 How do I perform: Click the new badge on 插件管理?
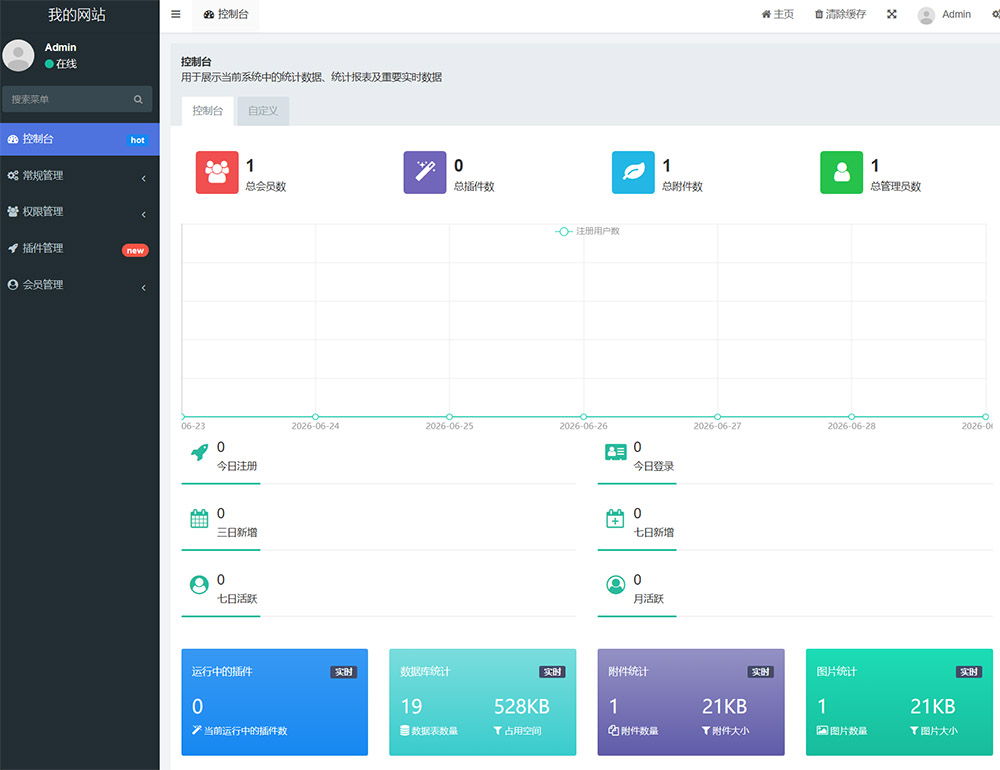135,251
